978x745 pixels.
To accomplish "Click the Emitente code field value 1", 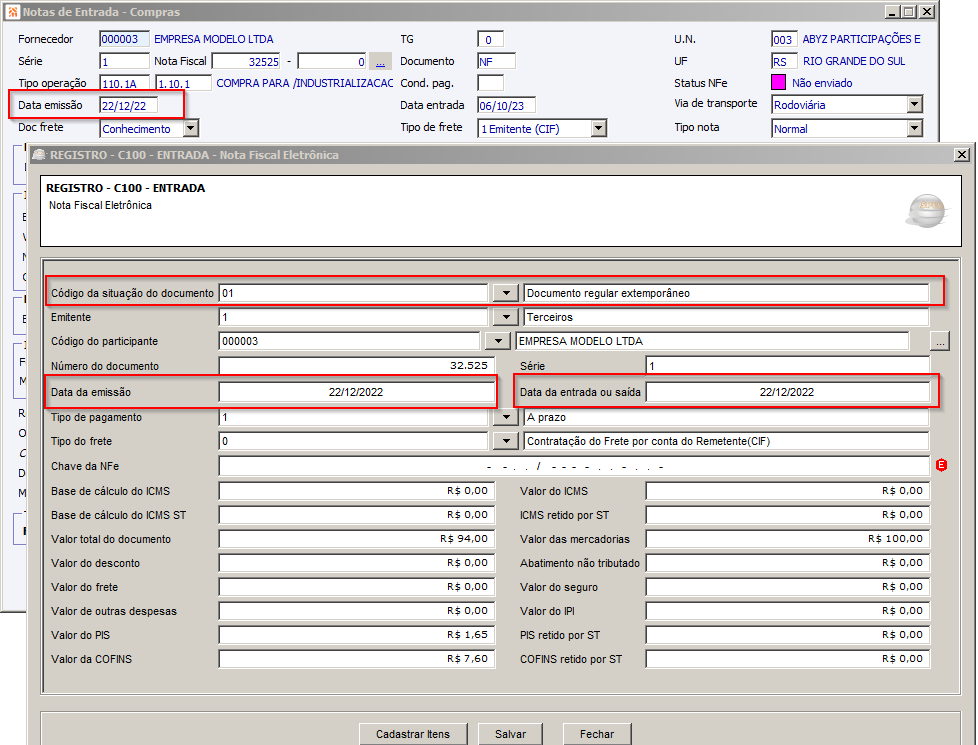I will point(353,317).
